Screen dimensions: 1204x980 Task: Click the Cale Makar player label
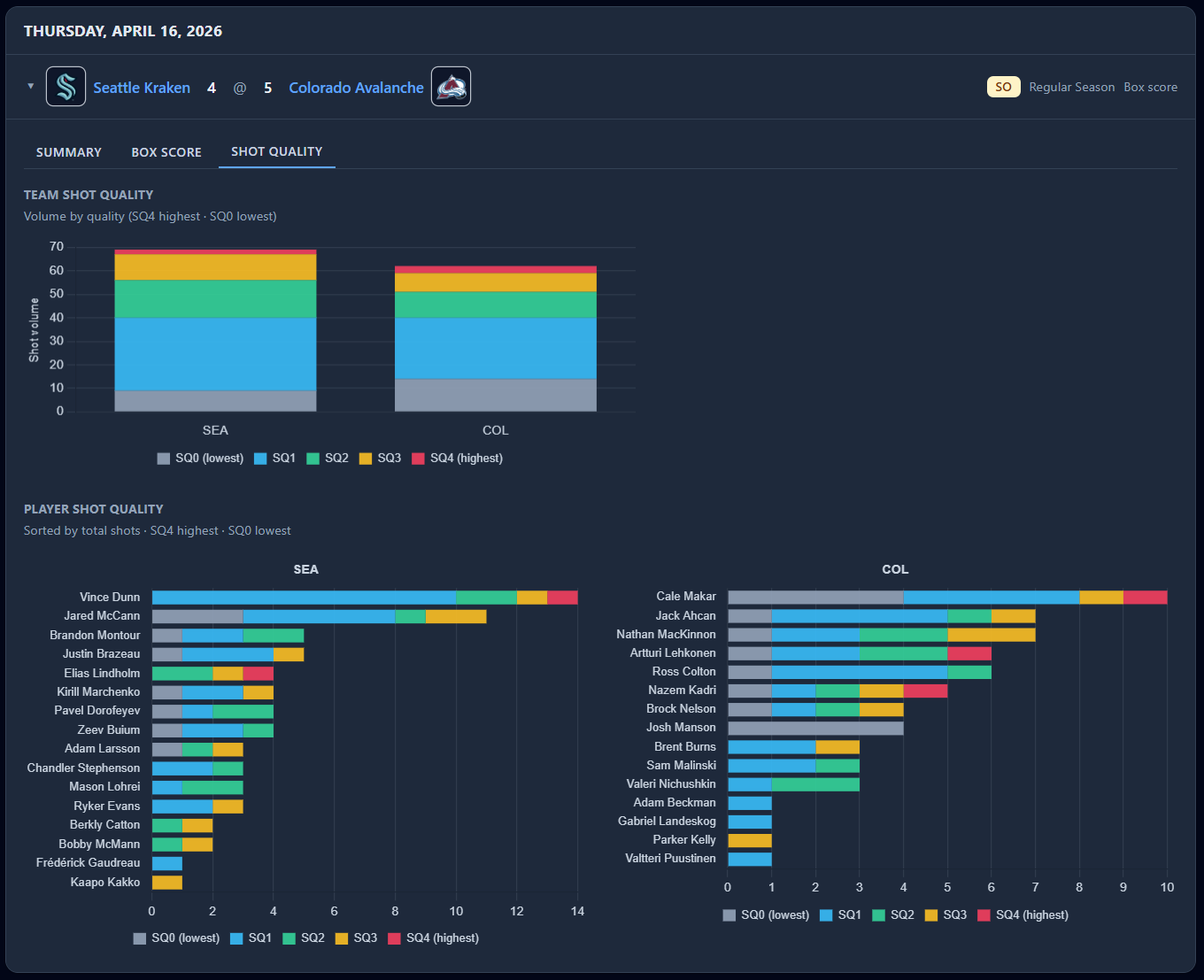[686, 596]
